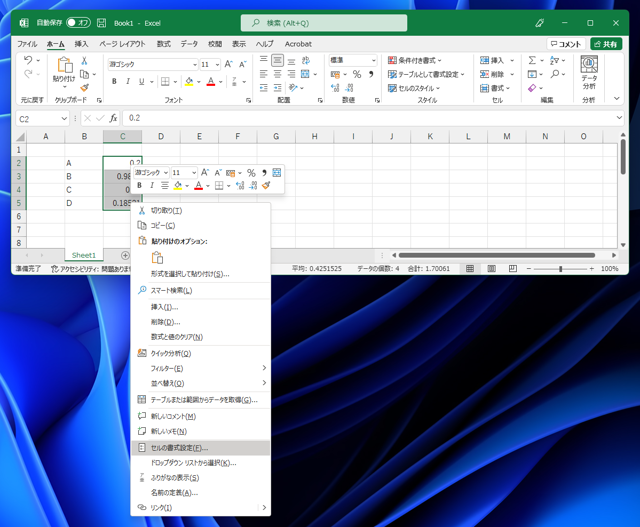Click the percent style icon in mini toolbar
The width and height of the screenshot is (640, 527).
tap(251, 173)
